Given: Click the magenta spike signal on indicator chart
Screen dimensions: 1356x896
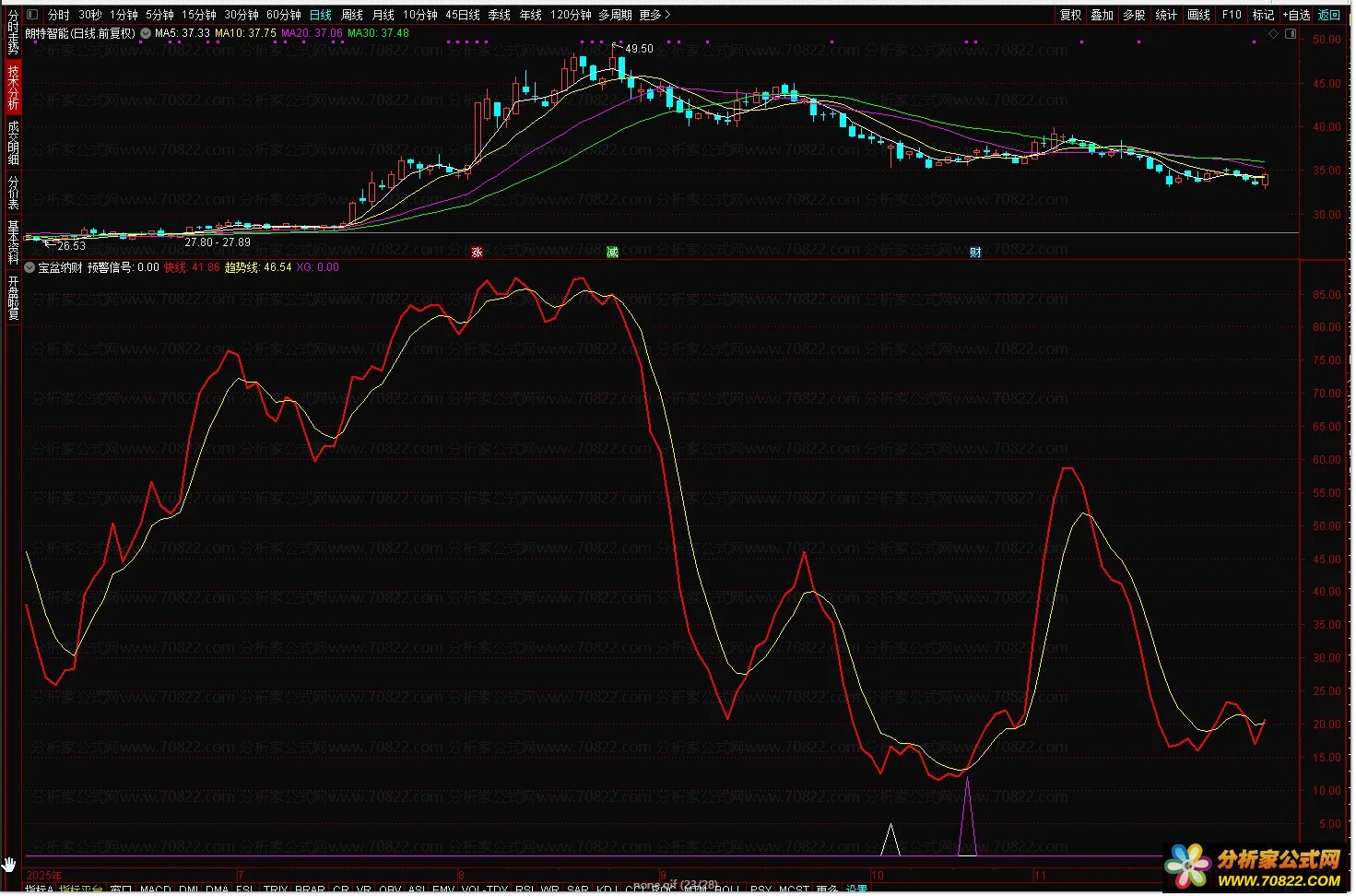Looking at the screenshot, I should [967, 816].
